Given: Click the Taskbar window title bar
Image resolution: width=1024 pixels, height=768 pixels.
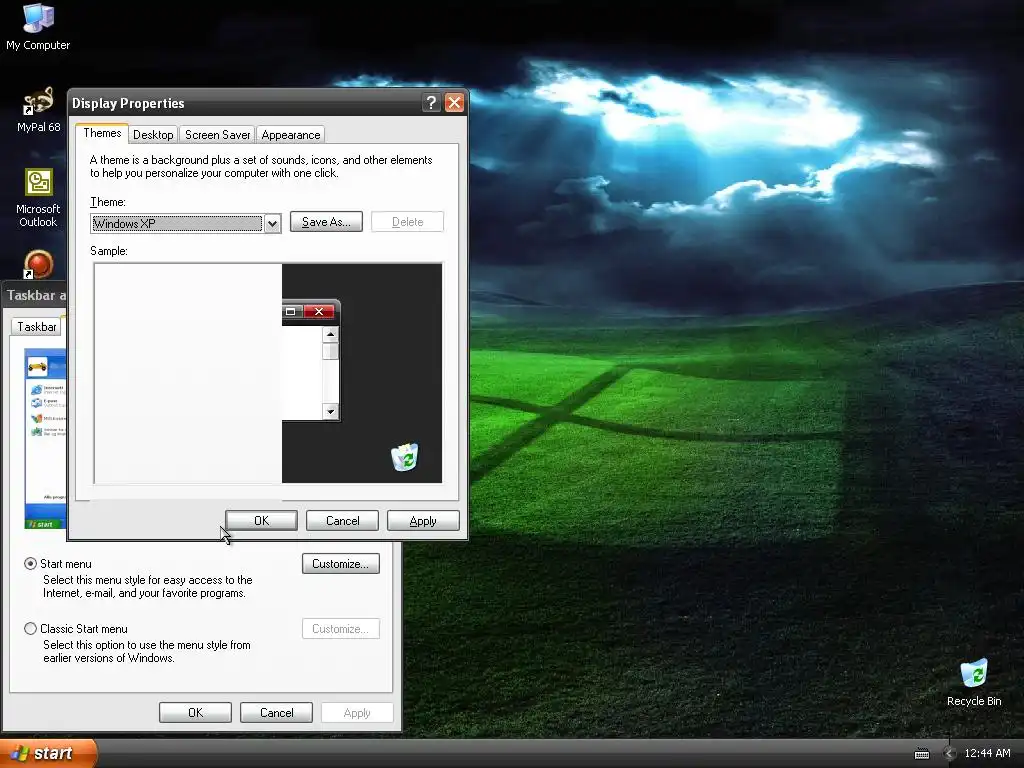Looking at the screenshot, I should coord(34,295).
